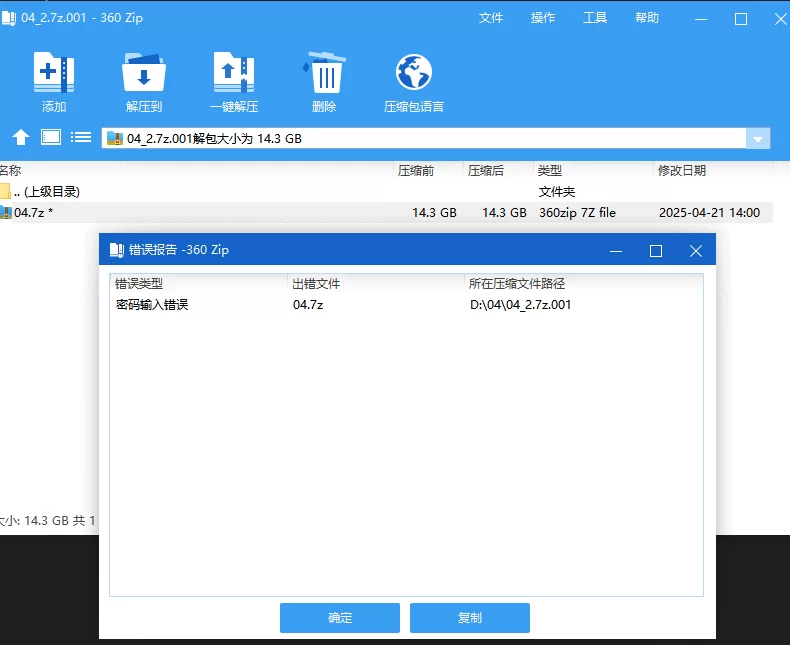Image resolution: width=790 pixels, height=645 pixels.
Task: Open the 帮助 menu
Action: [647, 18]
